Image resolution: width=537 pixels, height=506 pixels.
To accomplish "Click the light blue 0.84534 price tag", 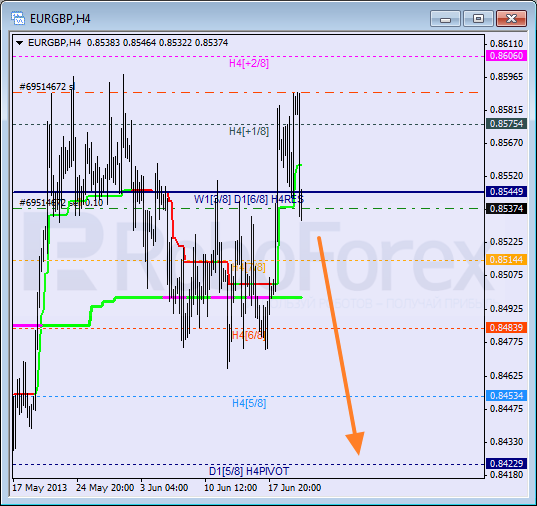I will (506, 396).
